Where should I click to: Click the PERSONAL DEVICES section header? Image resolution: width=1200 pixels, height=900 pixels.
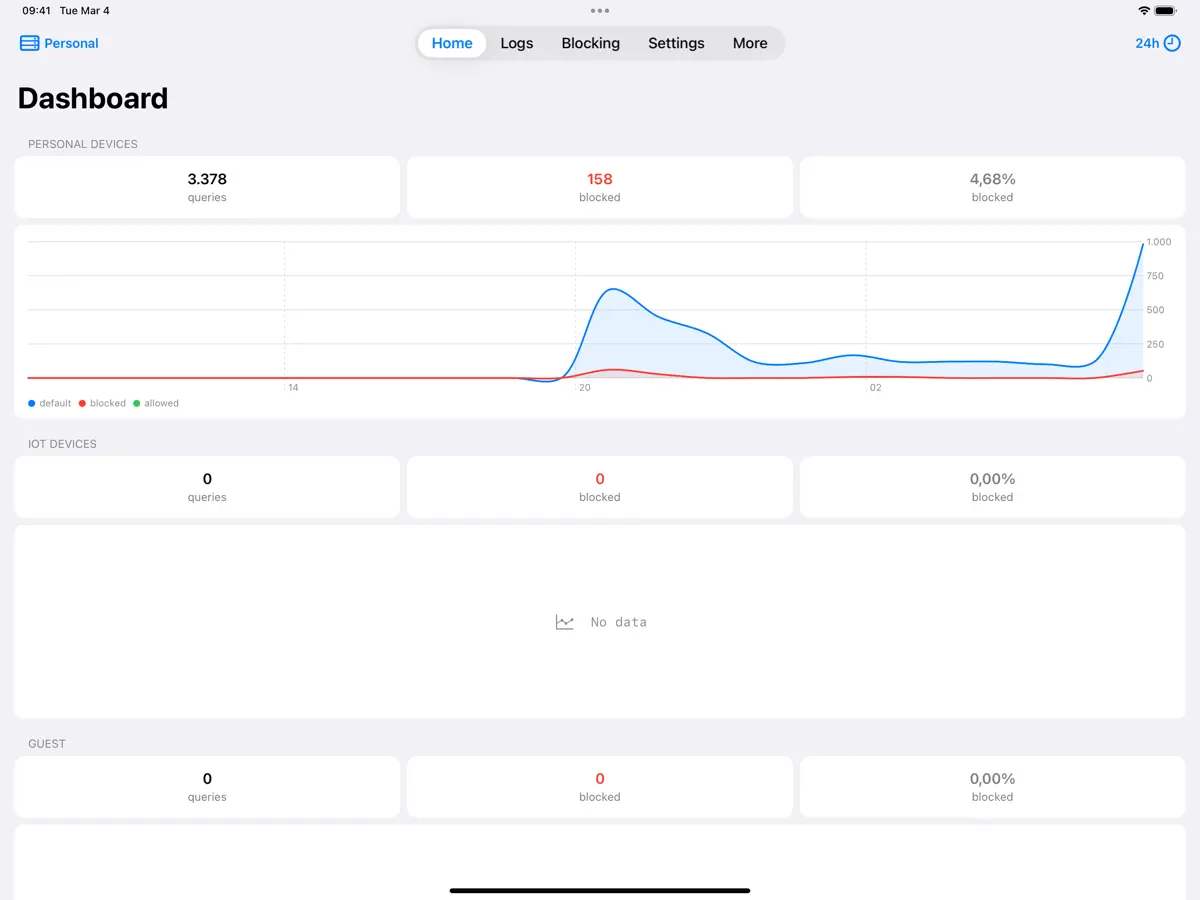click(83, 144)
